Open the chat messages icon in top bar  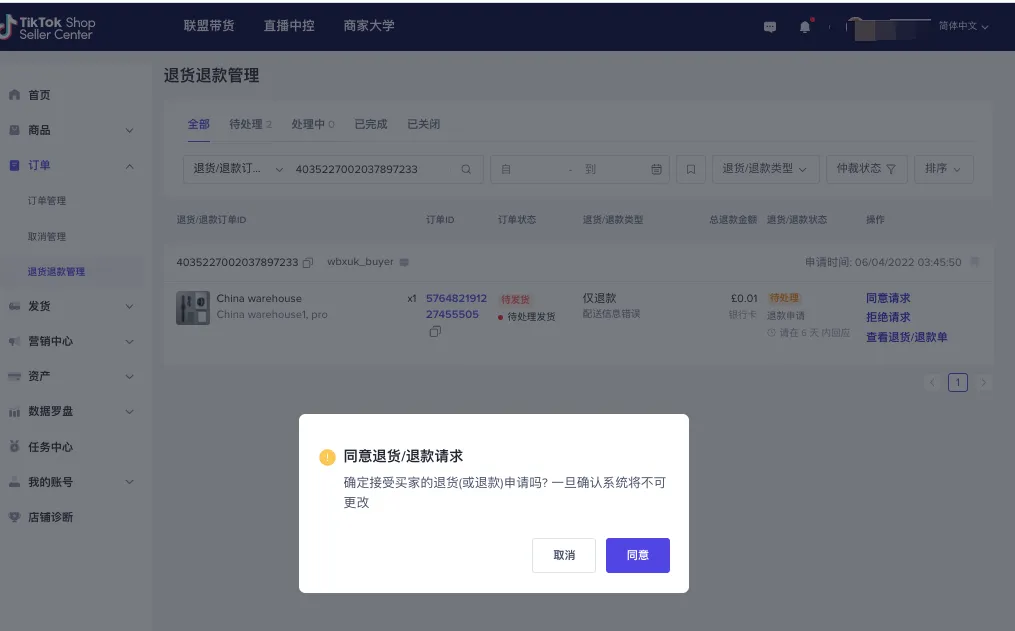click(x=769, y=27)
